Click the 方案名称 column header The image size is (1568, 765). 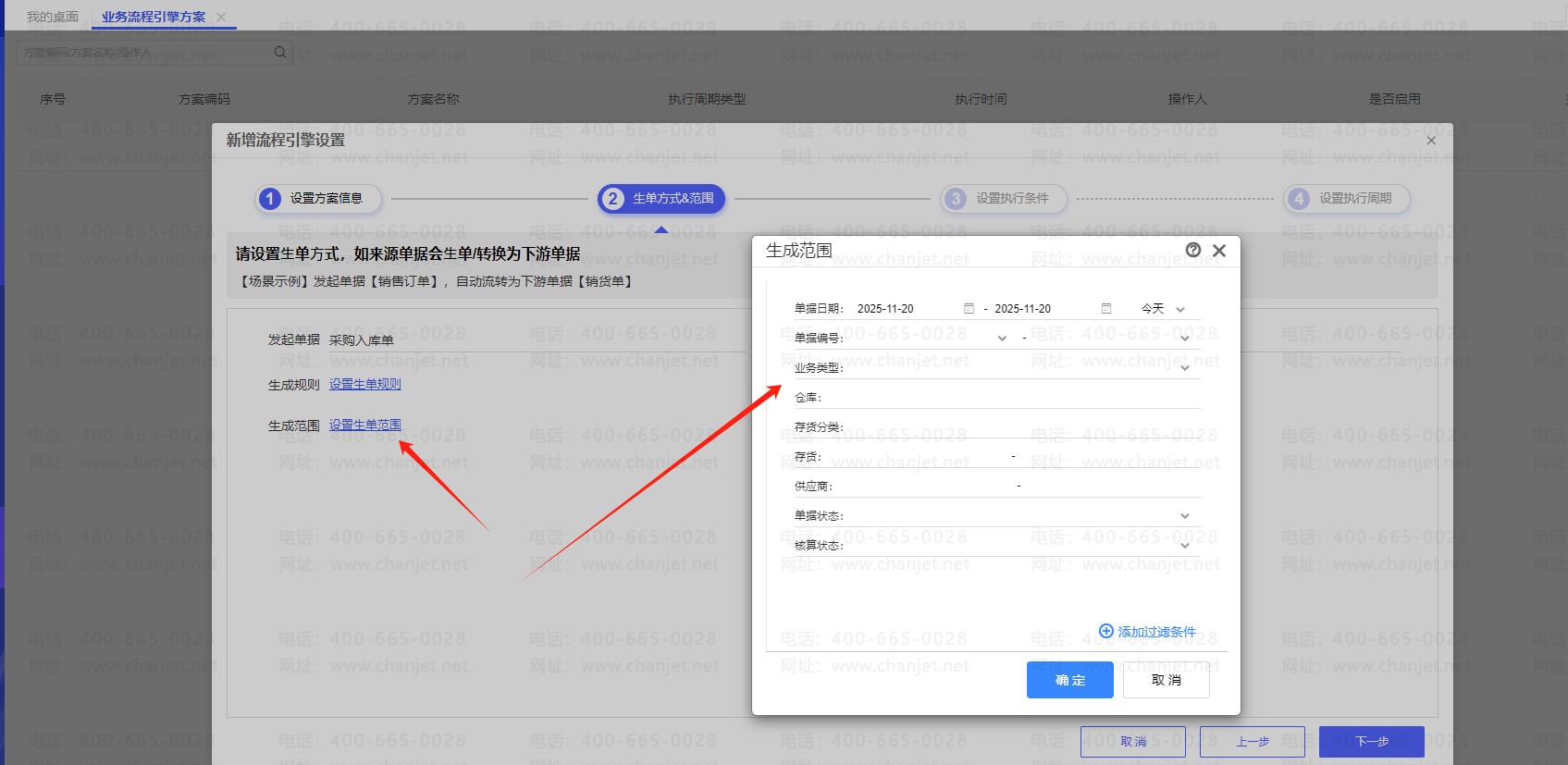[433, 99]
